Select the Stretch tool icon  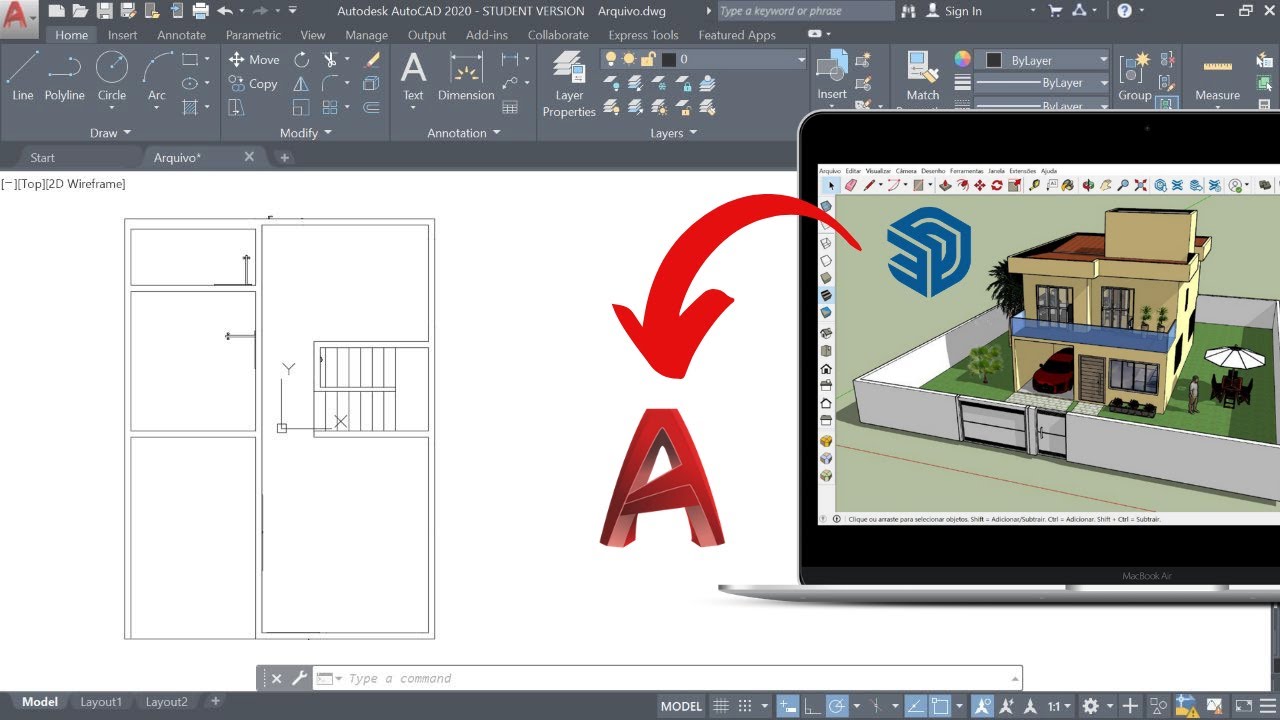(x=236, y=107)
